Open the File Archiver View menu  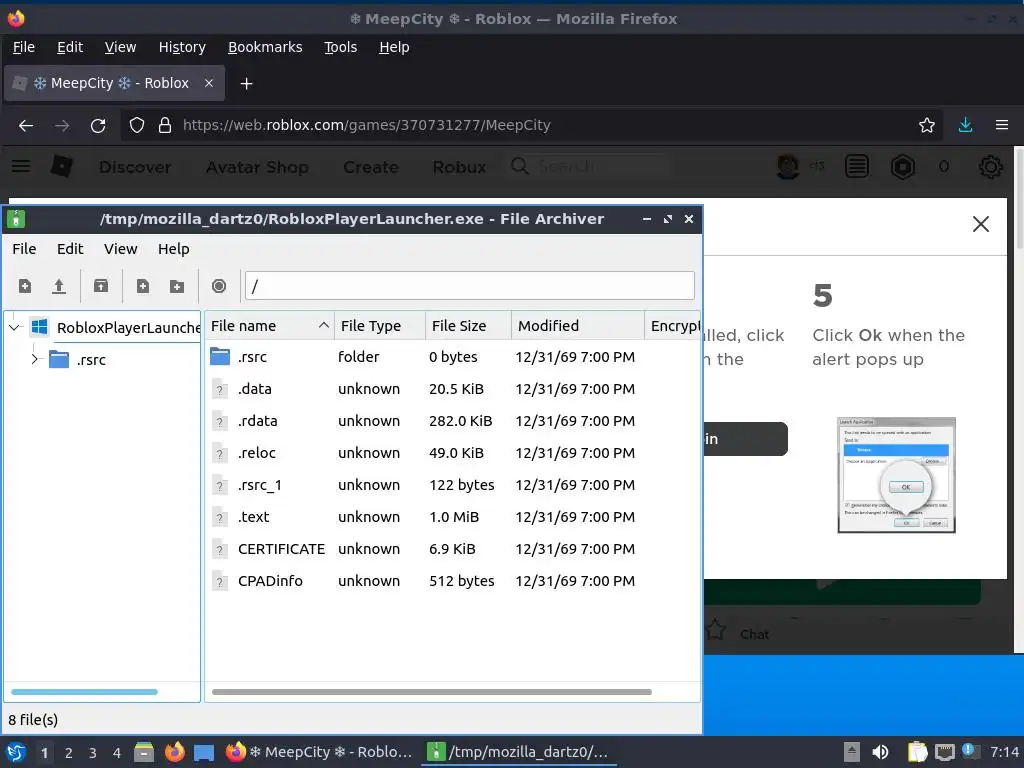[x=121, y=249]
